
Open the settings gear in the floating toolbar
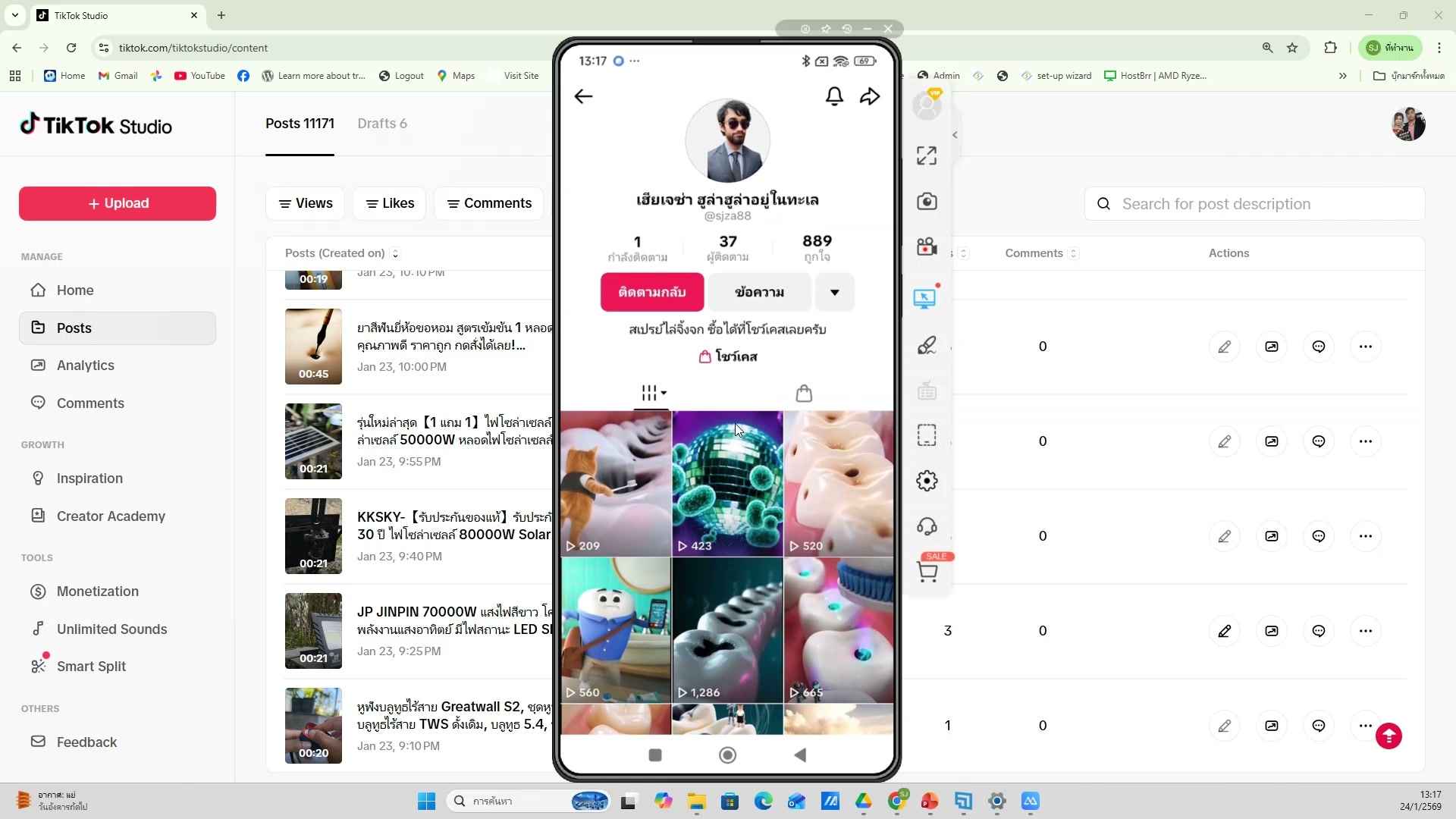(x=927, y=480)
